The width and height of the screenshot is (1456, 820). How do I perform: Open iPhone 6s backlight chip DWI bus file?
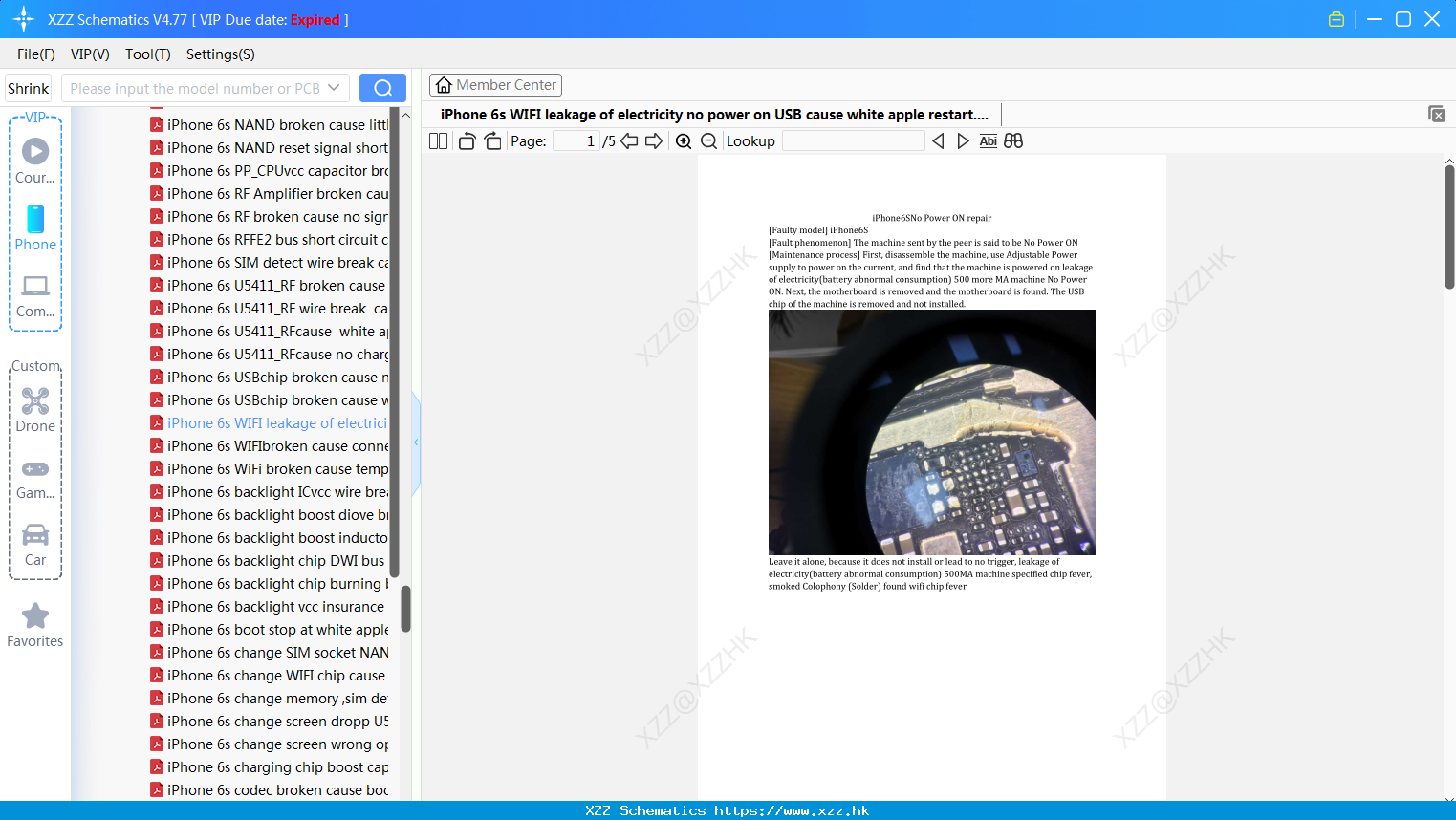point(269,561)
